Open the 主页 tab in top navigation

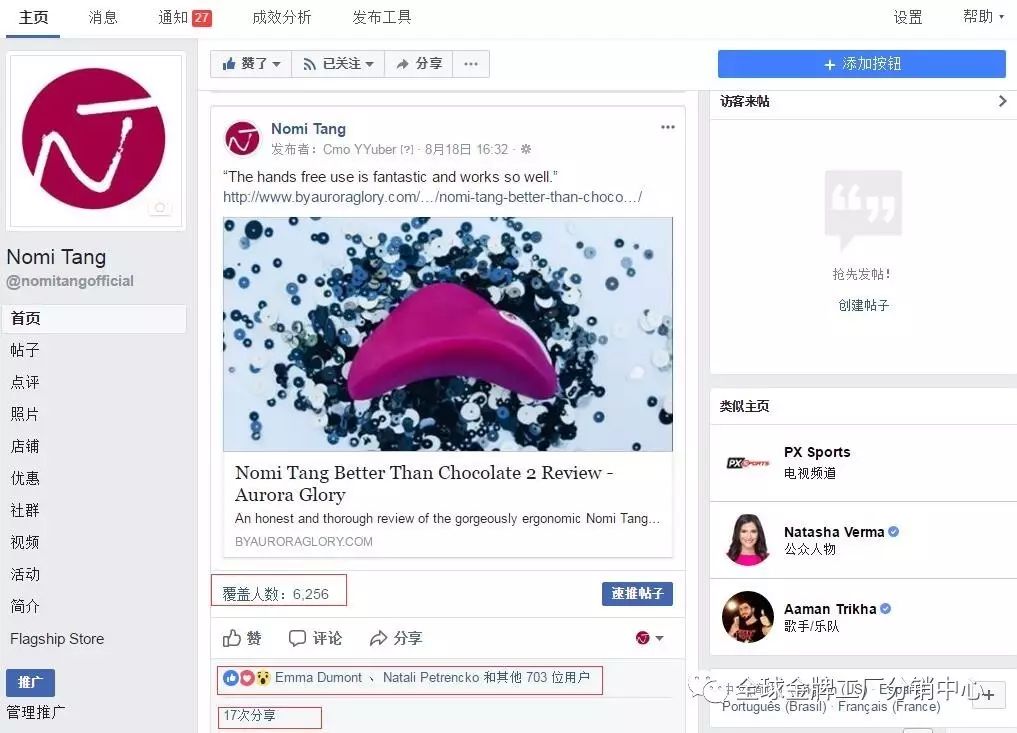tap(33, 17)
